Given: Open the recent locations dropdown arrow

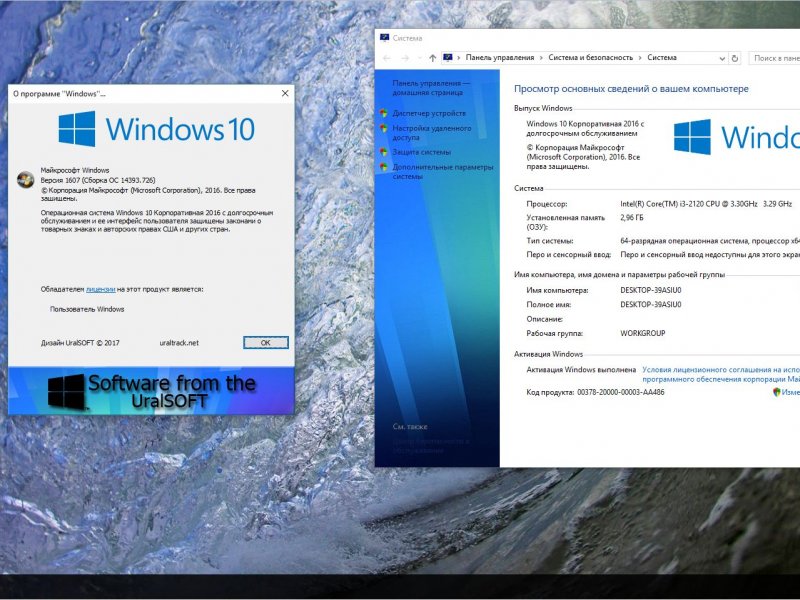Looking at the screenshot, I should (x=419, y=58).
